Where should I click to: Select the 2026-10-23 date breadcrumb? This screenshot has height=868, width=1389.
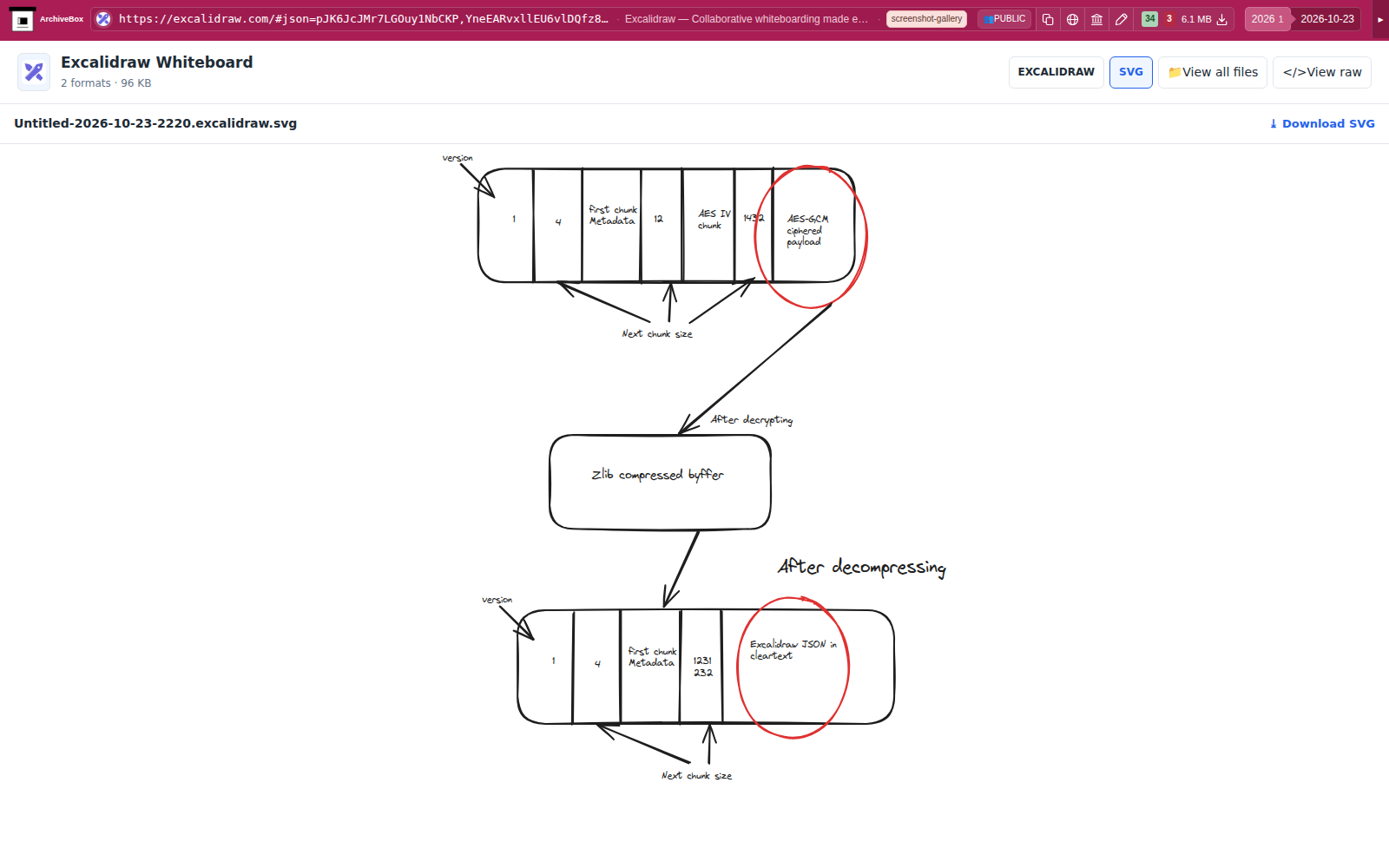tap(1326, 19)
